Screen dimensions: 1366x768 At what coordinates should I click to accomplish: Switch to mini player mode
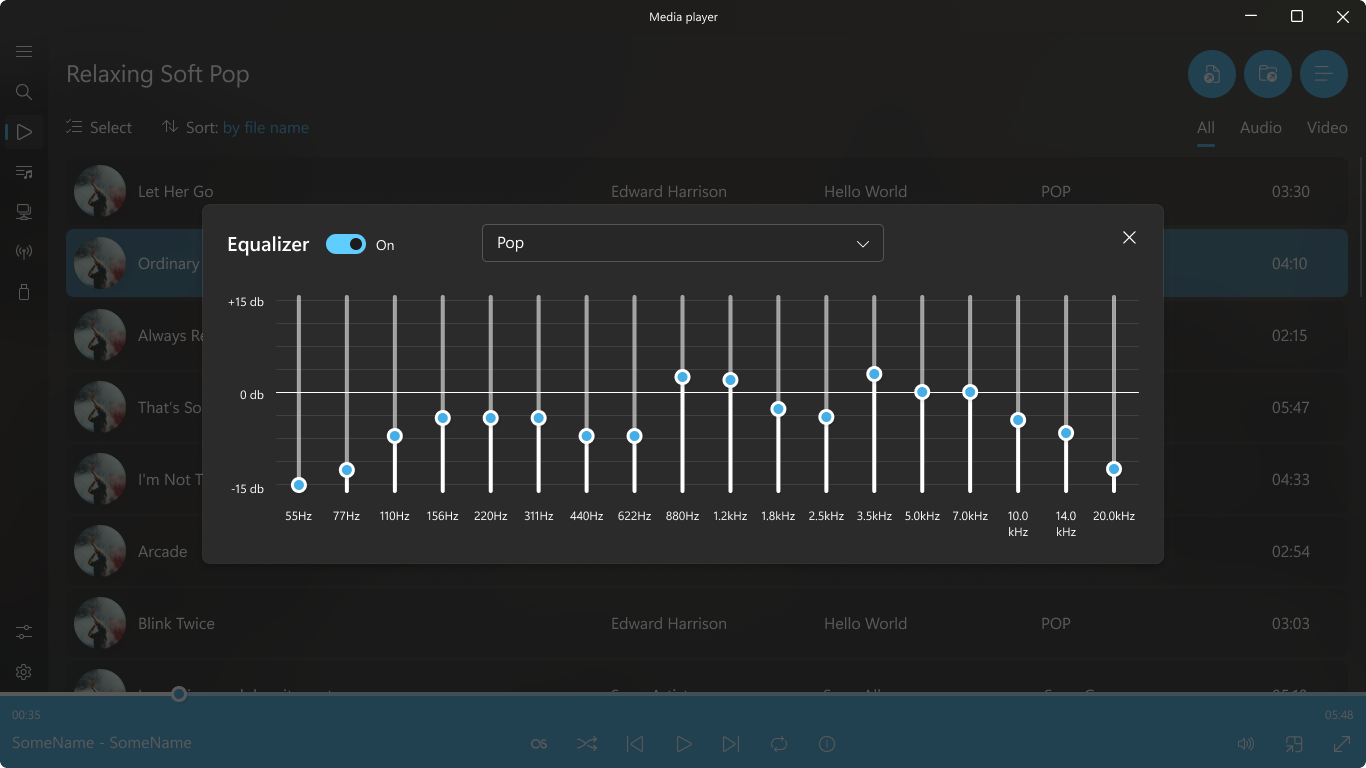coord(1293,744)
